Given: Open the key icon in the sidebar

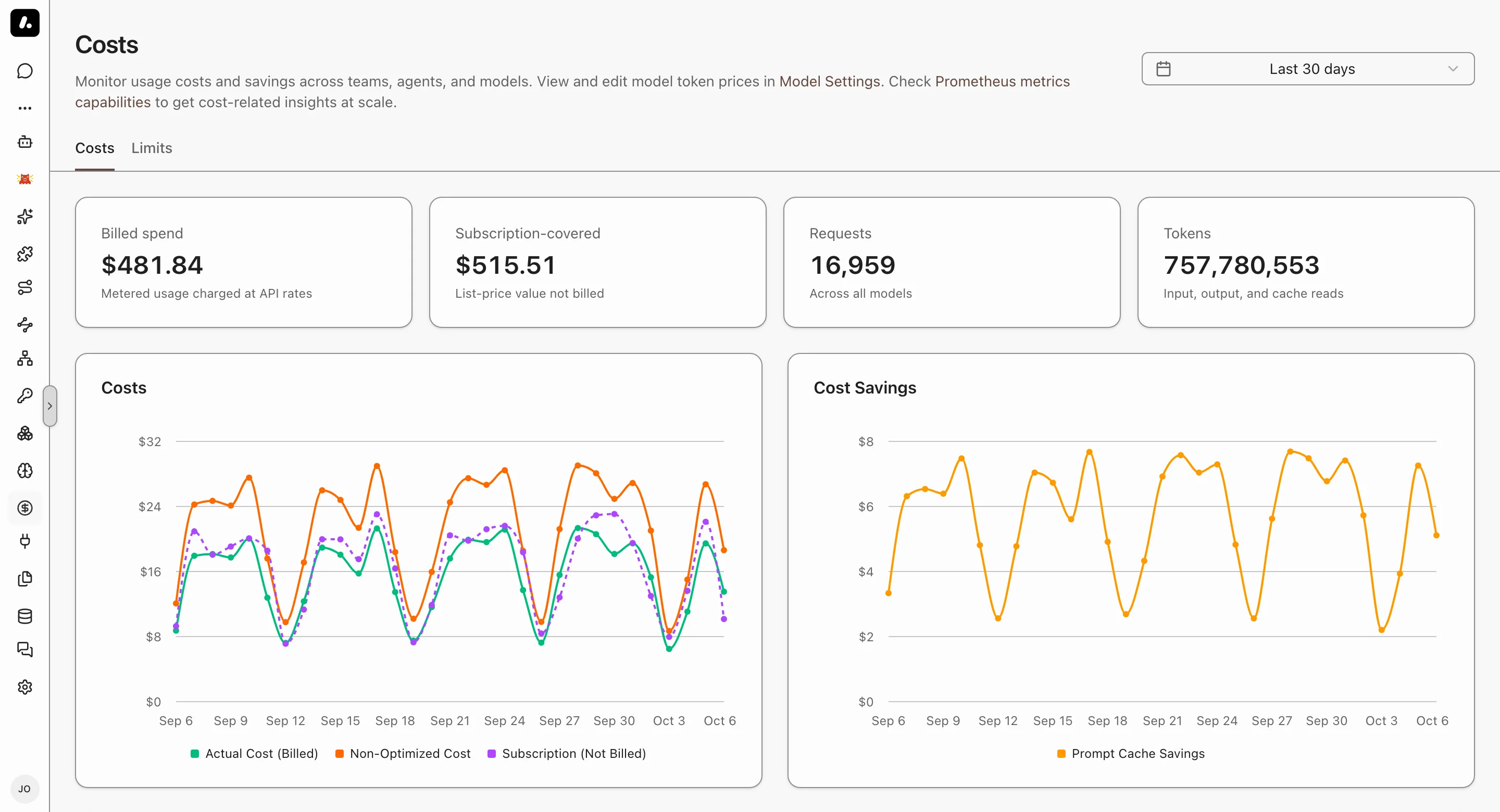Looking at the screenshot, I should (x=24, y=396).
